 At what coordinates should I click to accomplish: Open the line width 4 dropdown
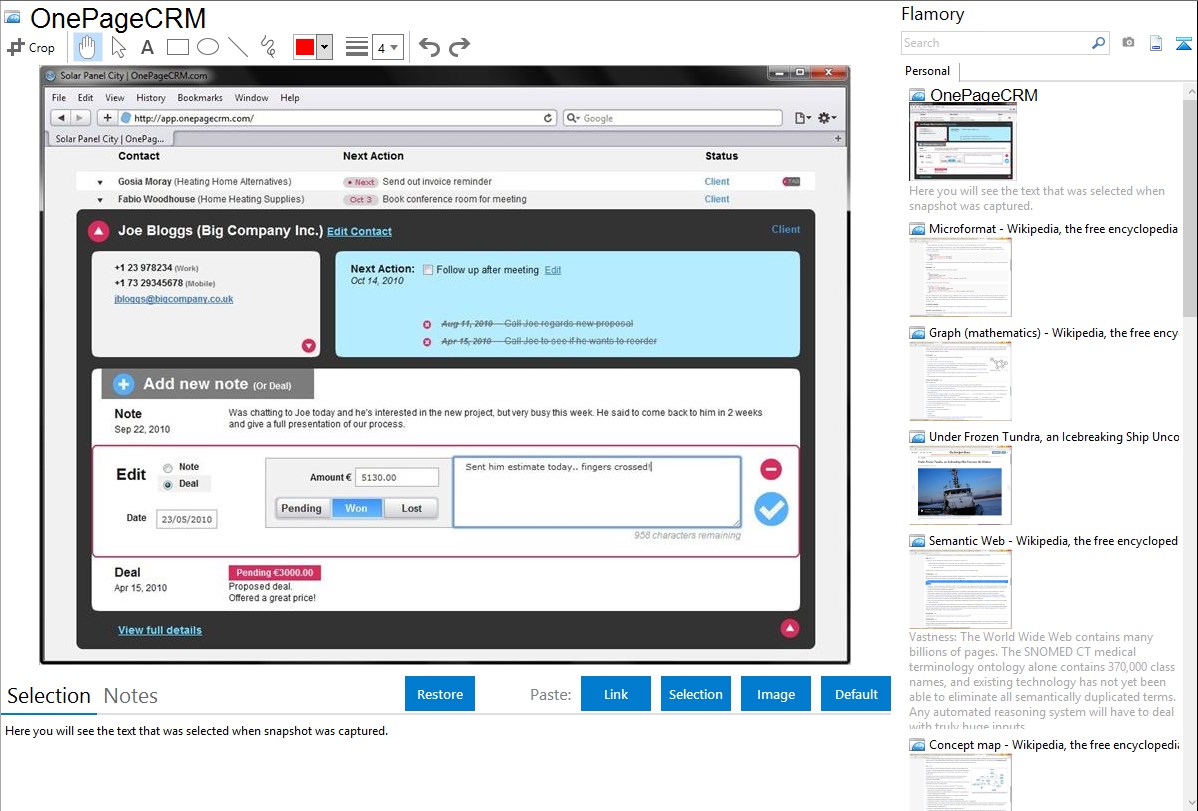387,47
